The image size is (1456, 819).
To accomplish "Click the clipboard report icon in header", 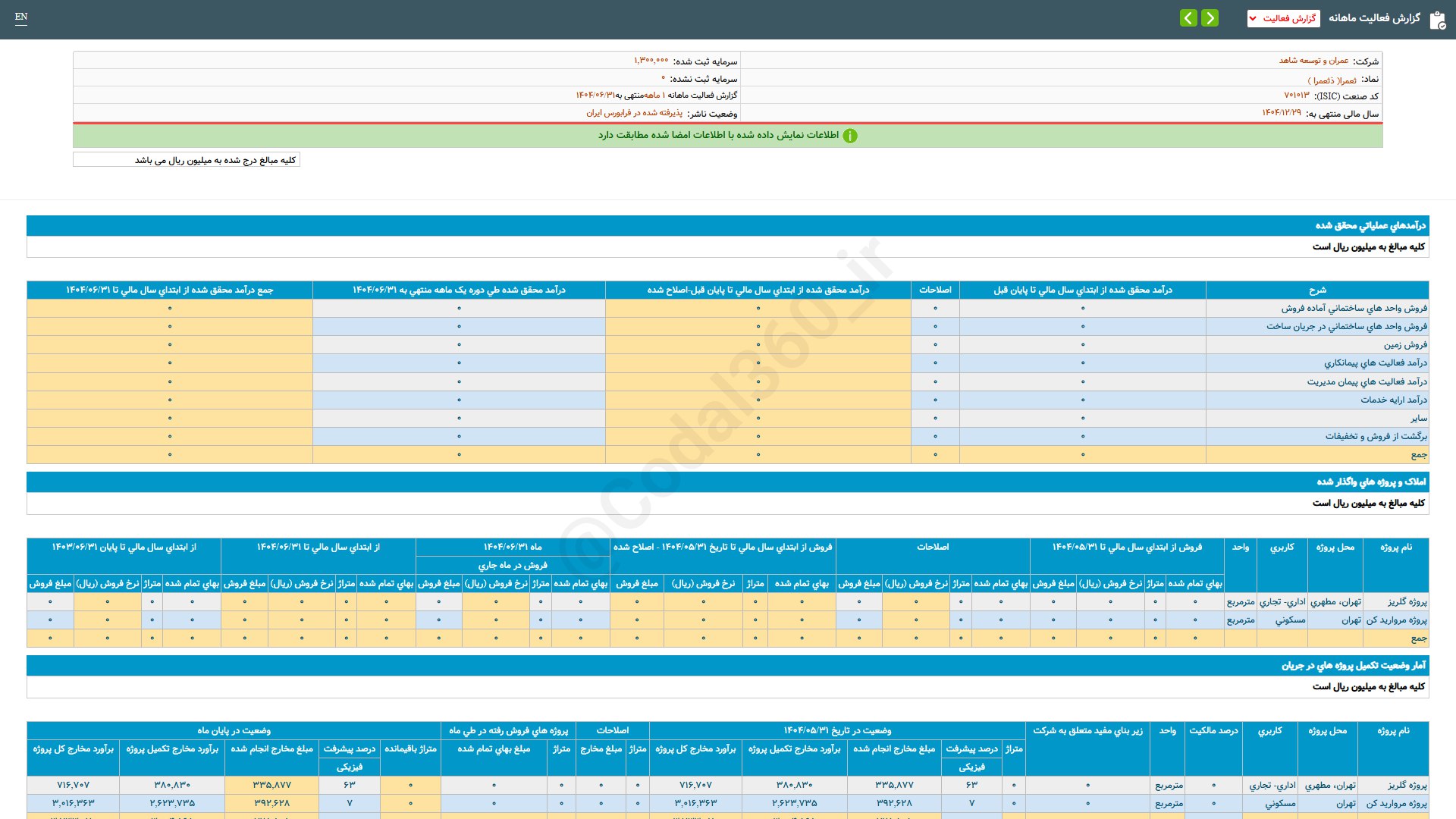I will tap(1437, 20).
